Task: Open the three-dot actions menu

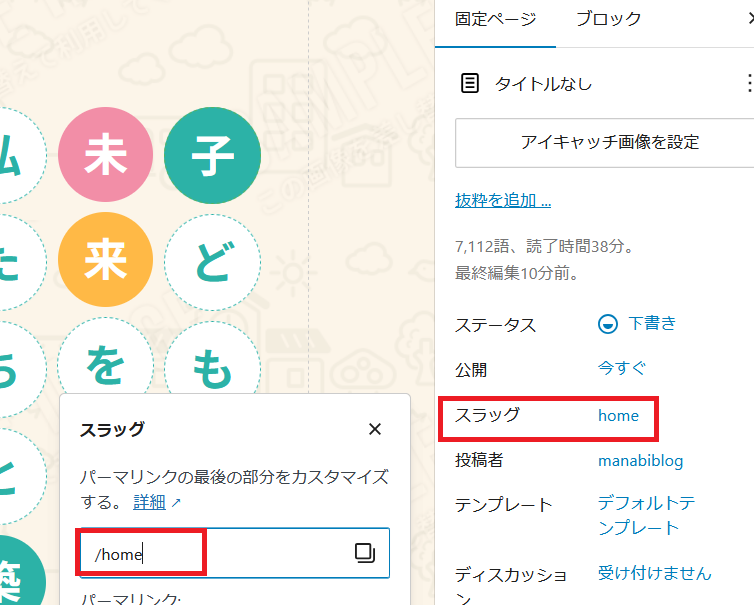Action: (x=747, y=84)
